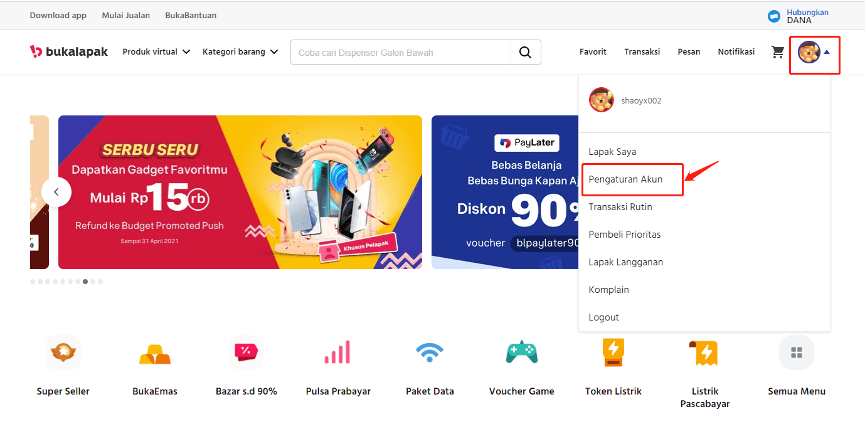Choose Logout in the account menu

(604, 317)
